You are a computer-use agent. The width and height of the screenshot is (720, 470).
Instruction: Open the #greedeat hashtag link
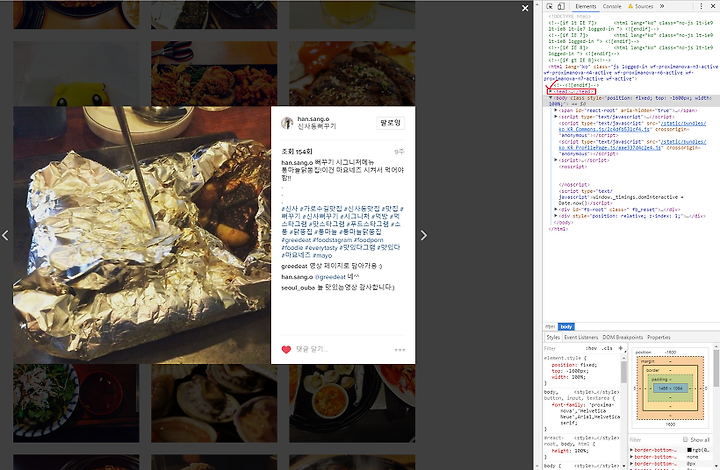[296, 240]
